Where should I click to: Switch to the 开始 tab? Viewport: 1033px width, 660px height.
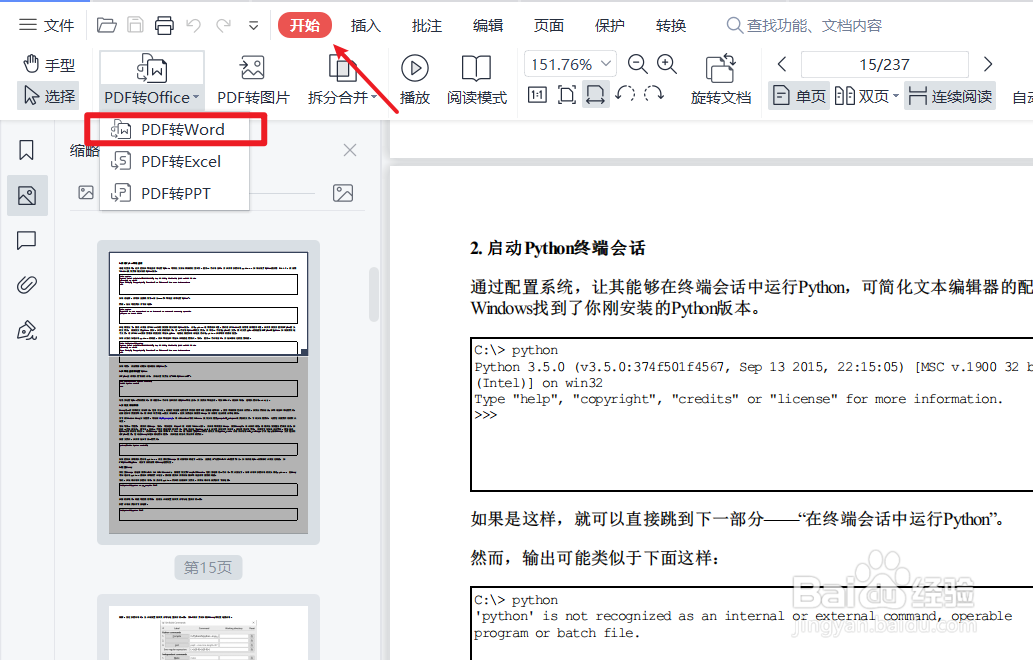305,26
